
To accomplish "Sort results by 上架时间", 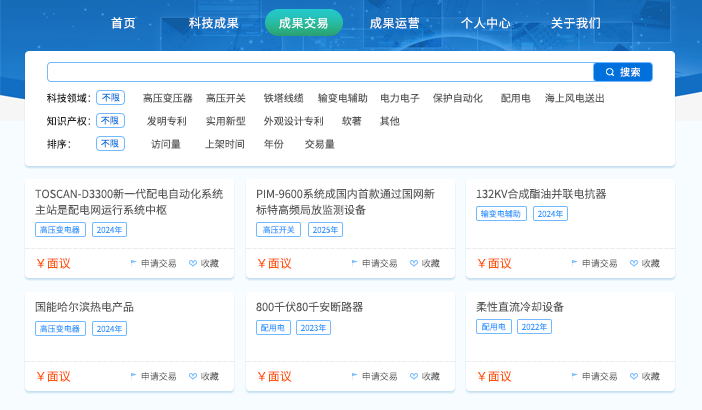I will point(225,144).
